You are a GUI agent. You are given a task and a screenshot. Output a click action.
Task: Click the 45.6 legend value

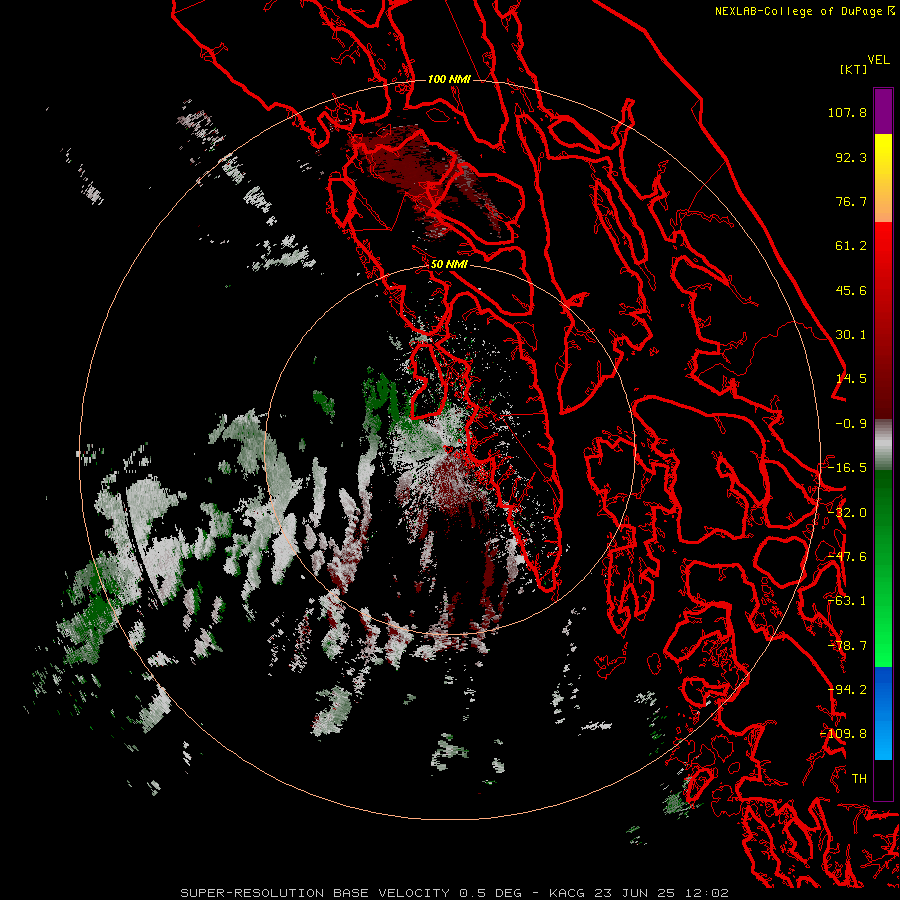pyautogui.click(x=851, y=290)
